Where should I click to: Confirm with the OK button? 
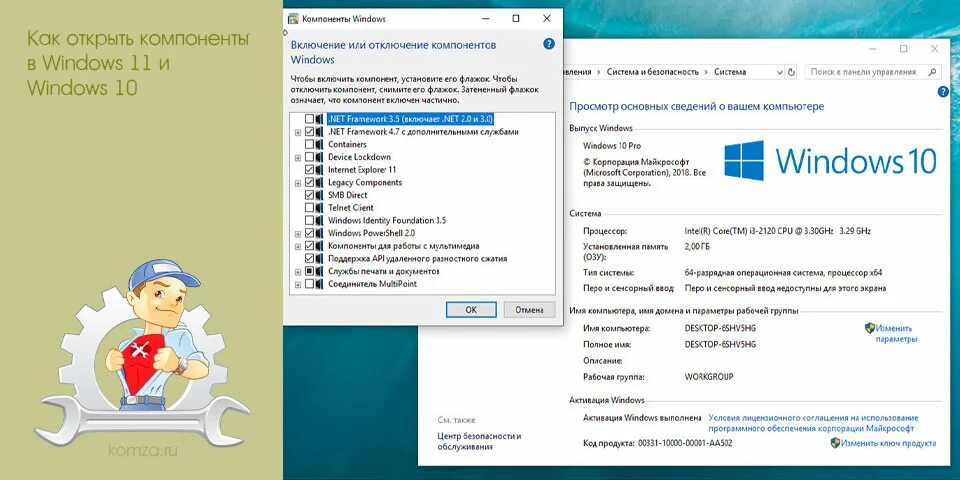click(471, 310)
